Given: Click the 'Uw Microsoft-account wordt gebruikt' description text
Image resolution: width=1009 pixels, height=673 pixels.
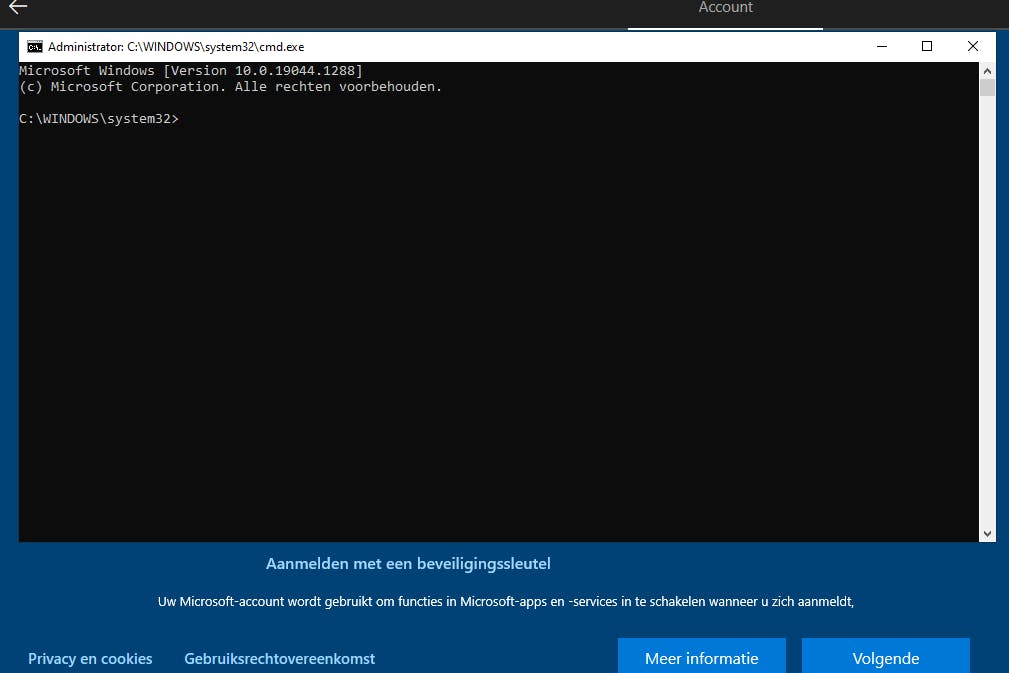Looking at the screenshot, I should [x=506, y=602].
